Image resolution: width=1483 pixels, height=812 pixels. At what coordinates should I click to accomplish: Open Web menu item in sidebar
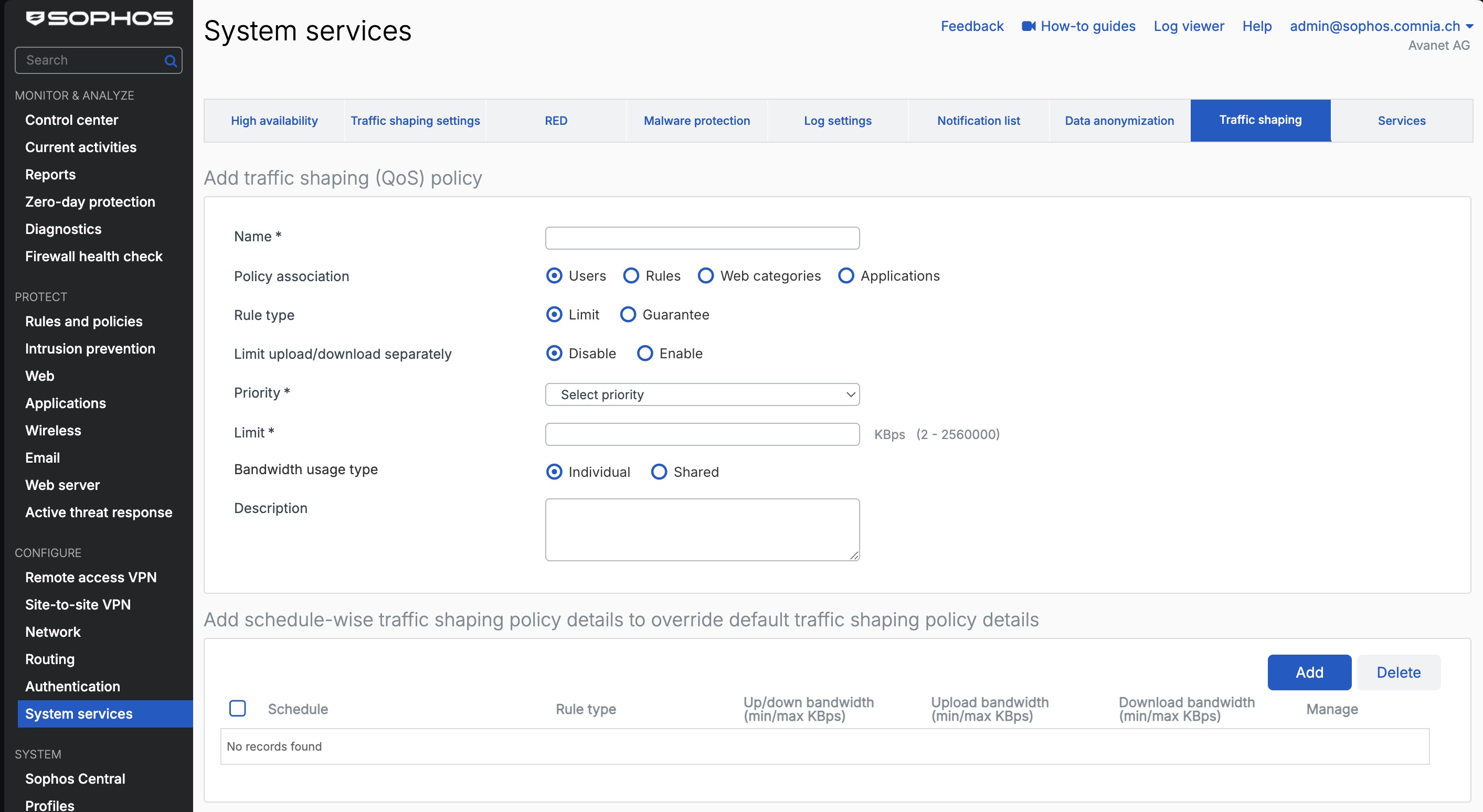[x=40, y=376]
